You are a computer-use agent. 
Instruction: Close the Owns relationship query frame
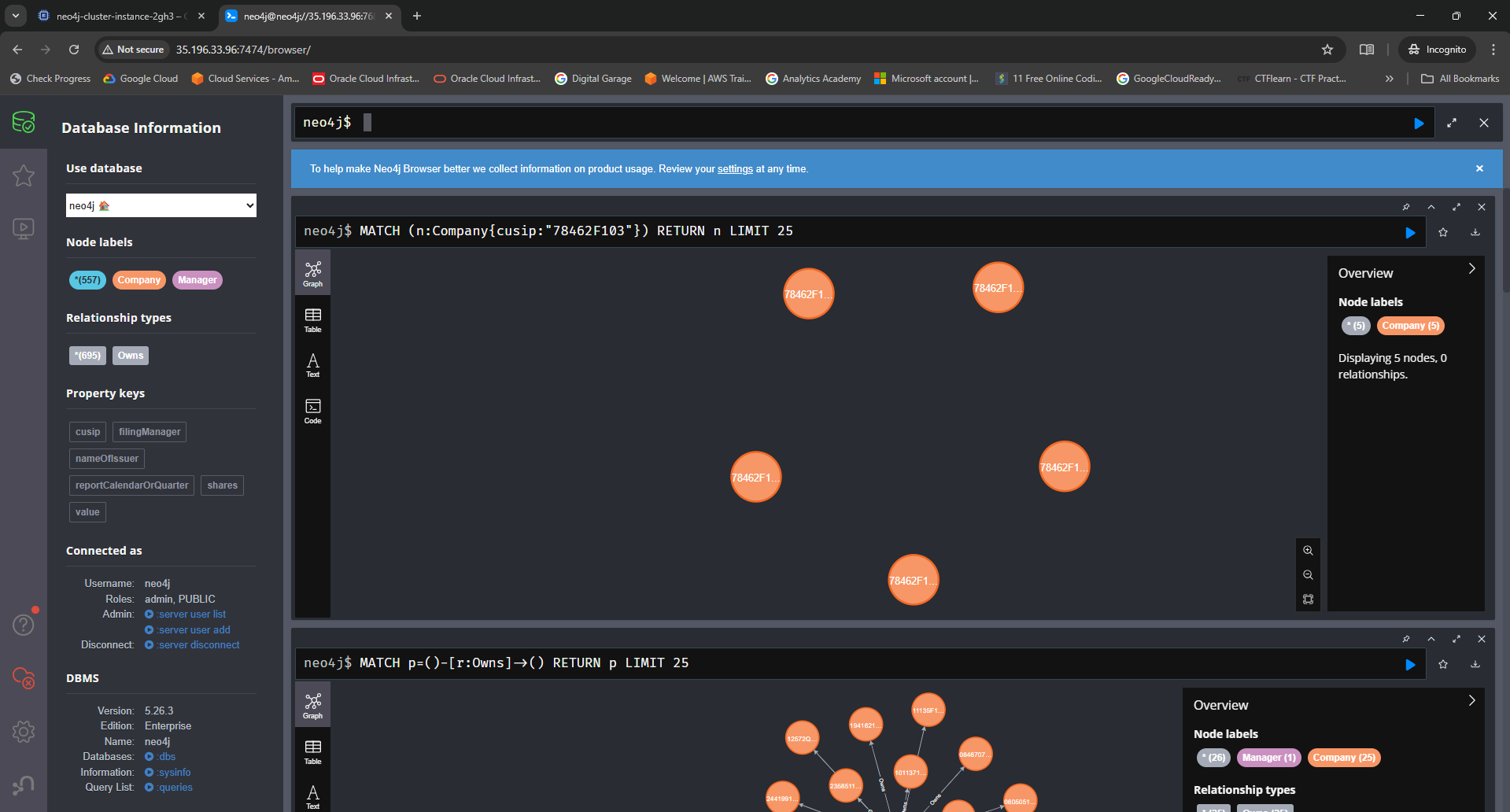(1482, 639)
